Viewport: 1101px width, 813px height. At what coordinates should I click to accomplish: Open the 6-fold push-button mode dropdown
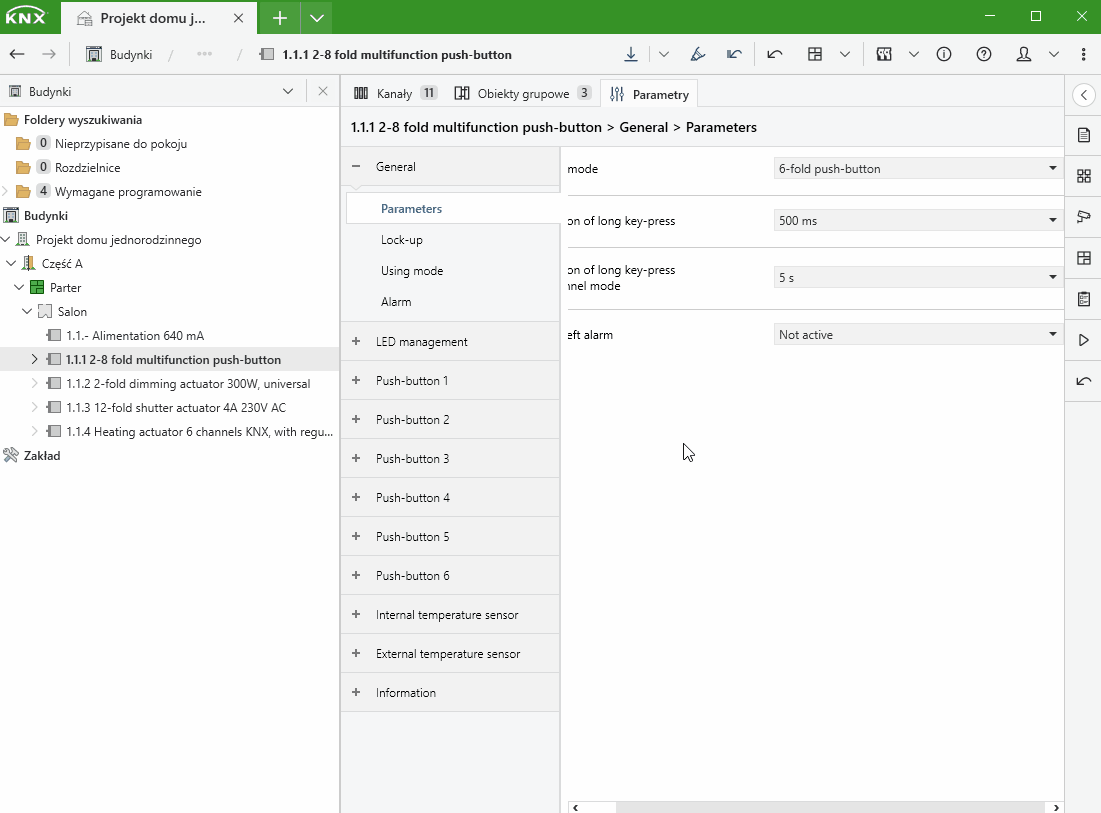point(917,169)
